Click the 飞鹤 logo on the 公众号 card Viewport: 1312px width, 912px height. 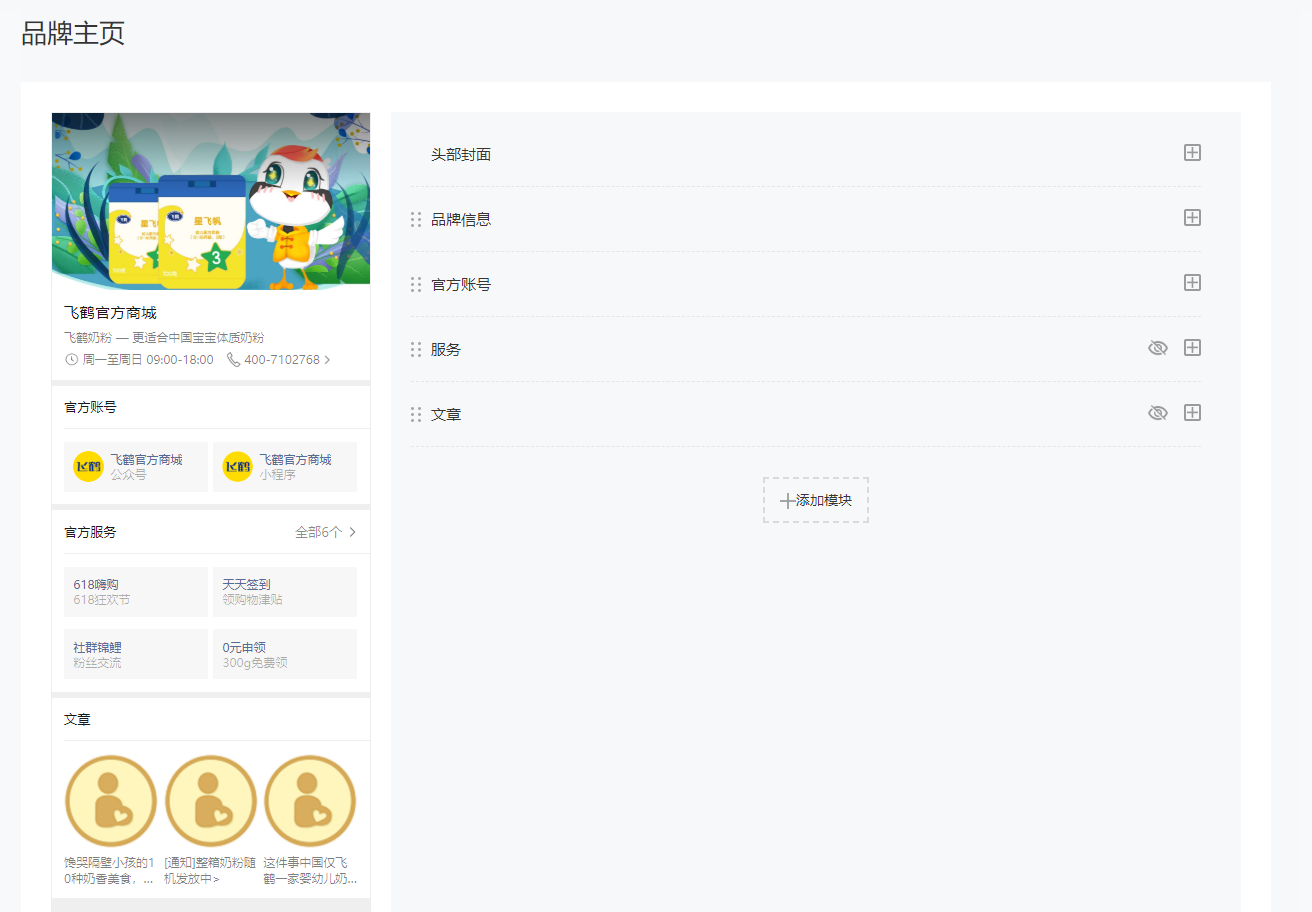coord(88,467)
